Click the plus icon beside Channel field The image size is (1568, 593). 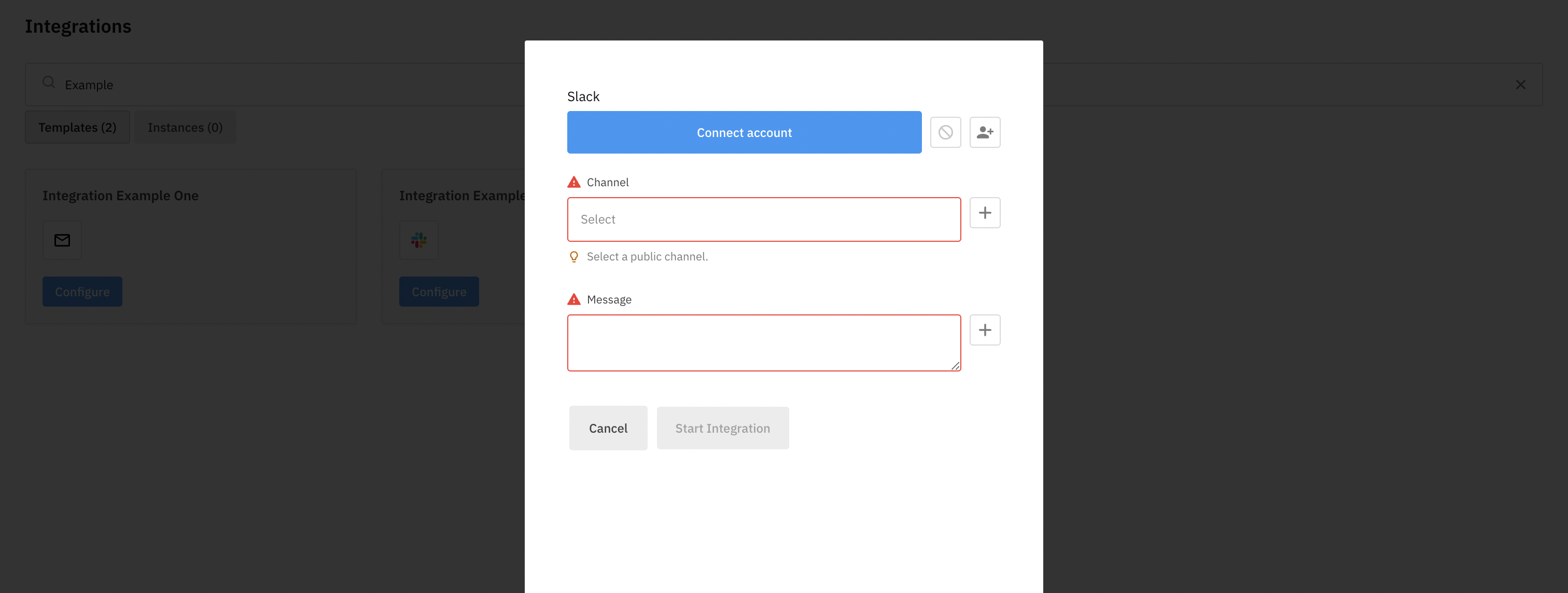[984, 213]
